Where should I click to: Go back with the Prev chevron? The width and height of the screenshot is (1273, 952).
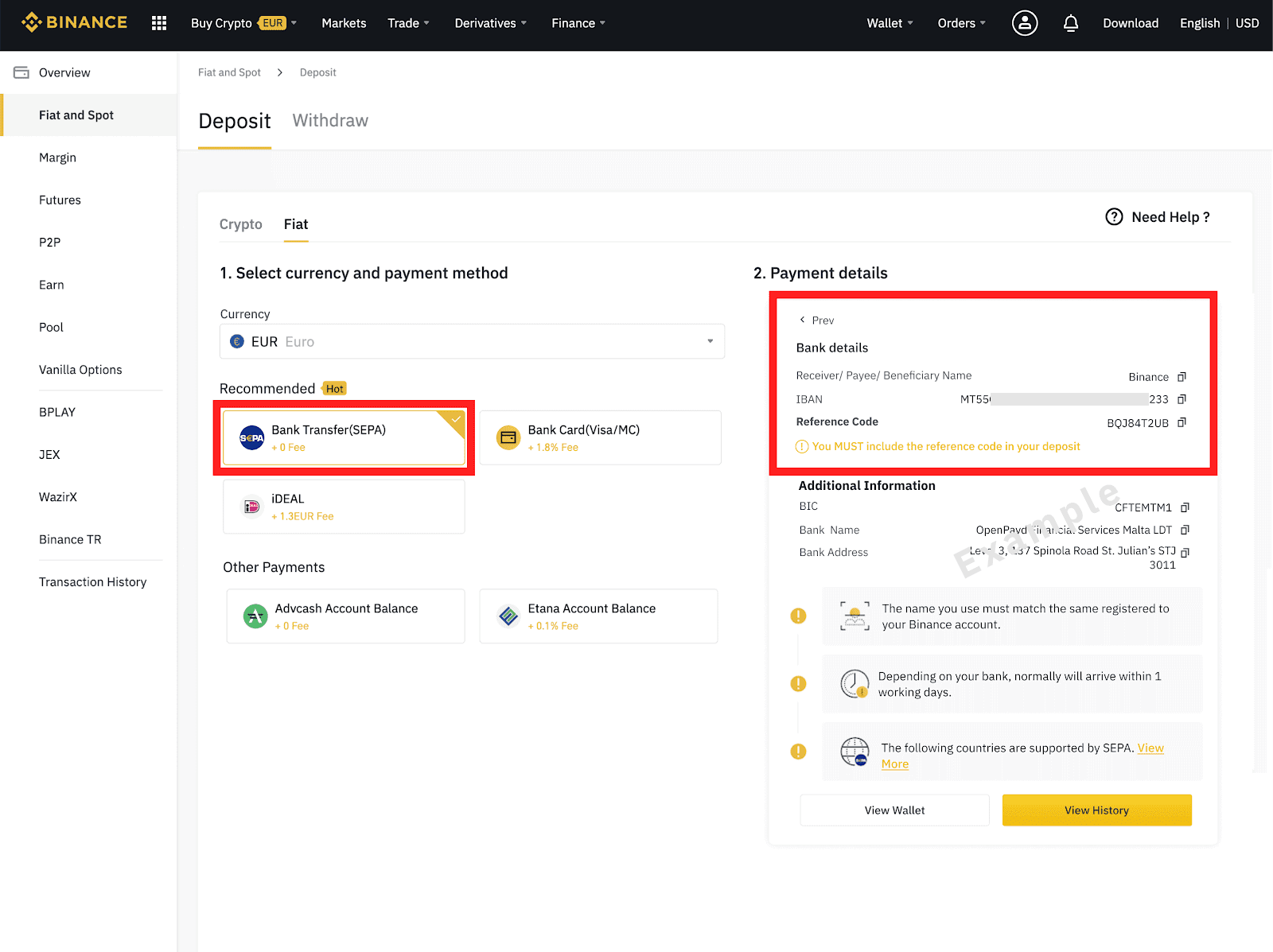[802, 320]
